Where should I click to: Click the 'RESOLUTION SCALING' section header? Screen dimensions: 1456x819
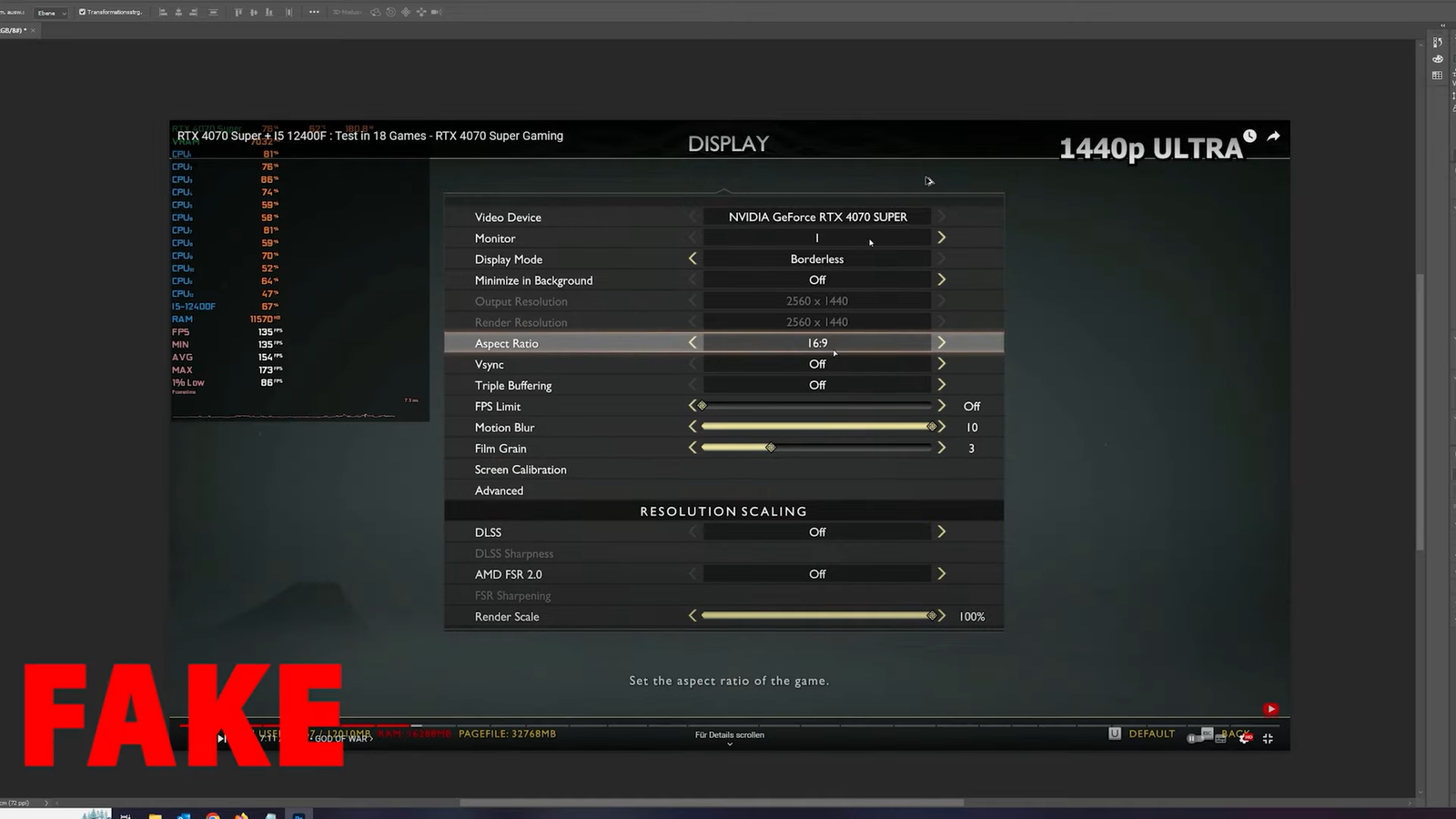723,511
